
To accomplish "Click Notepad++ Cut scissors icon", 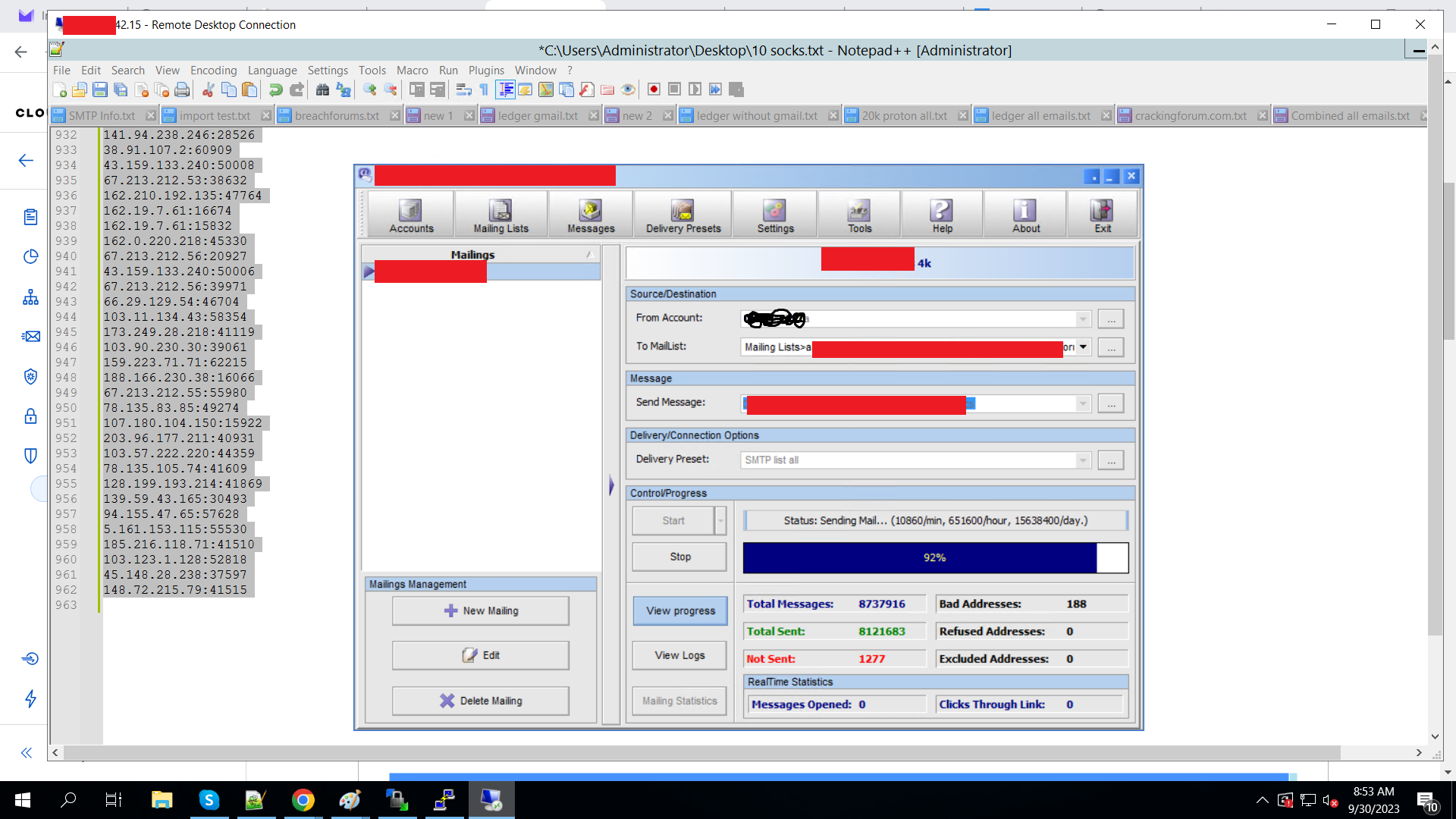I will click(208, 89).
